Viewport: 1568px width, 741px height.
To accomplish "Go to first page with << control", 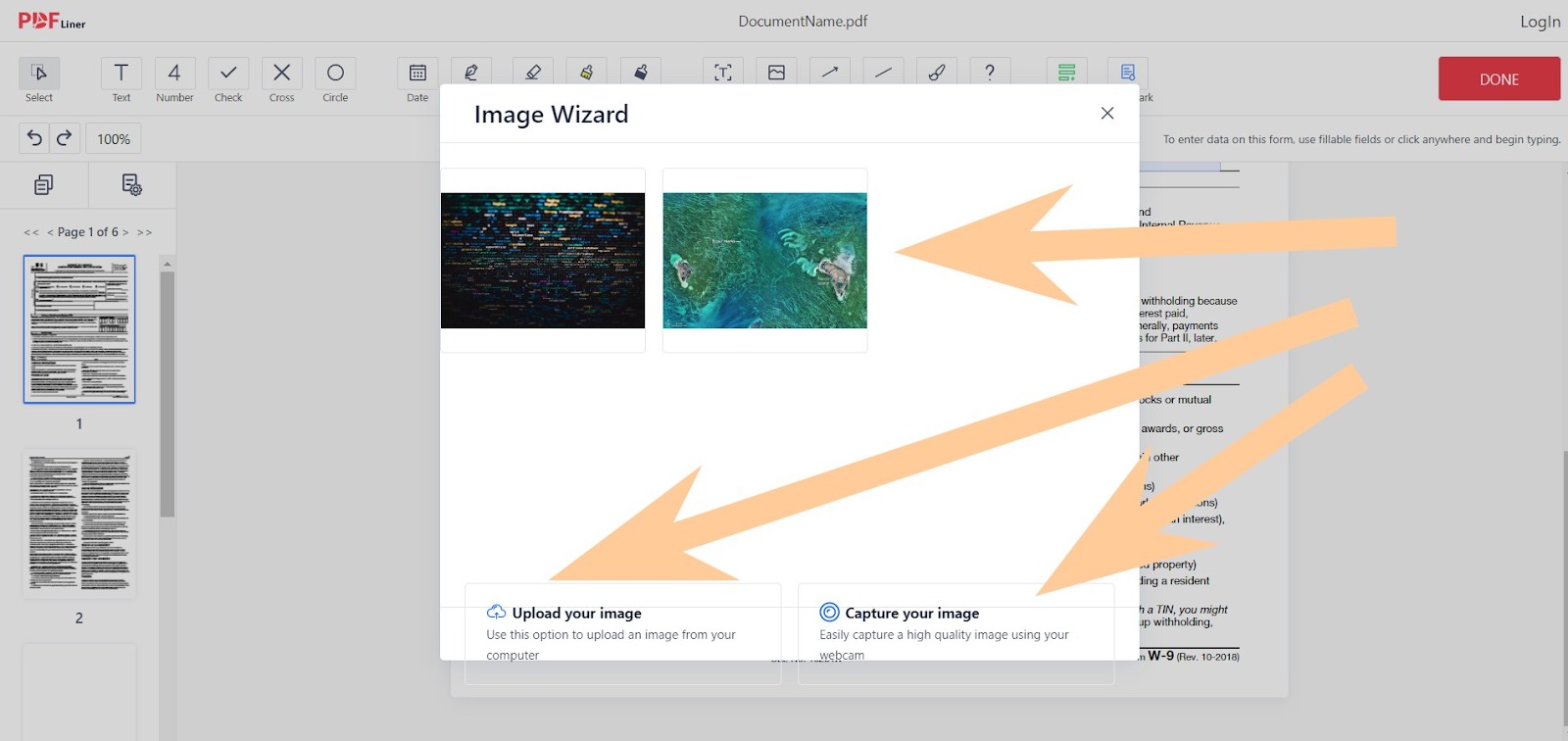I will coord(31,232).
